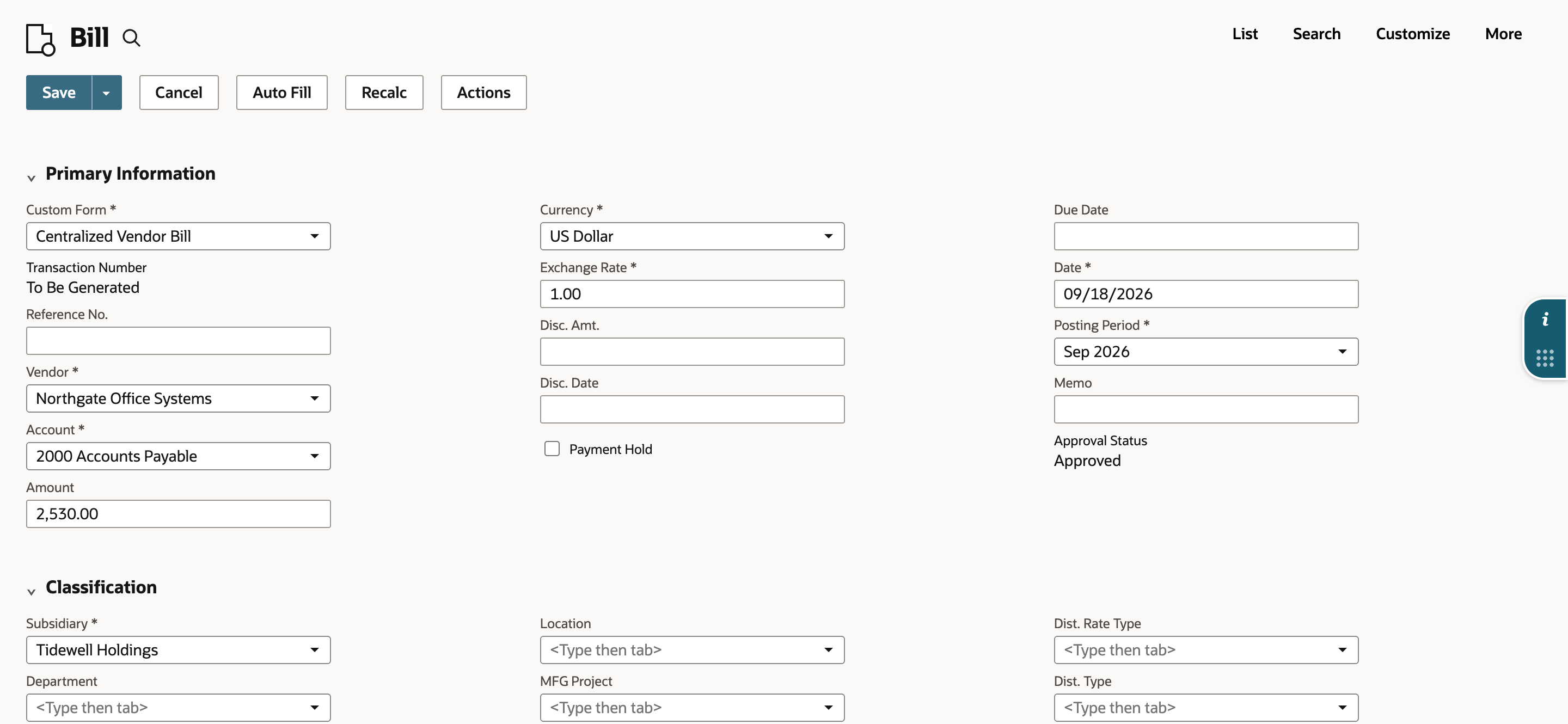Open the grid dots icon on the side panel

click(1545, 358)
